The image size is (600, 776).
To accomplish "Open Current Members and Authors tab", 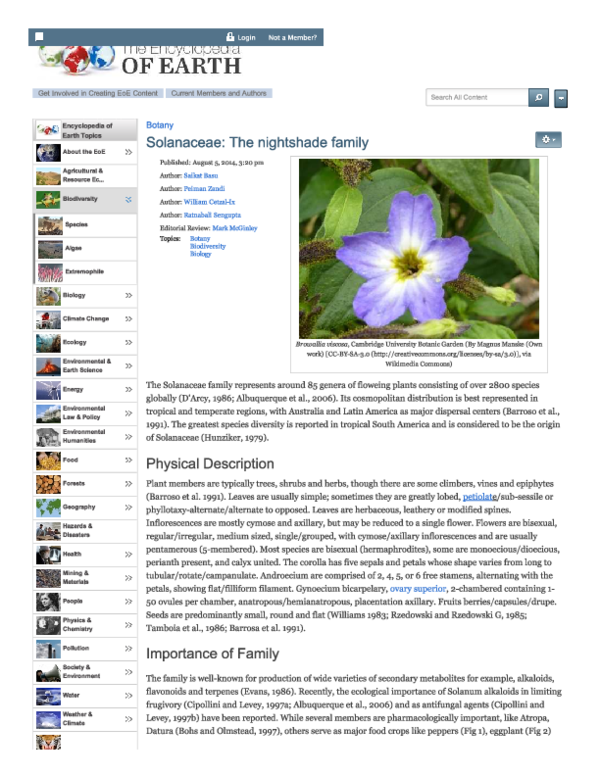I will coord(219,93).
